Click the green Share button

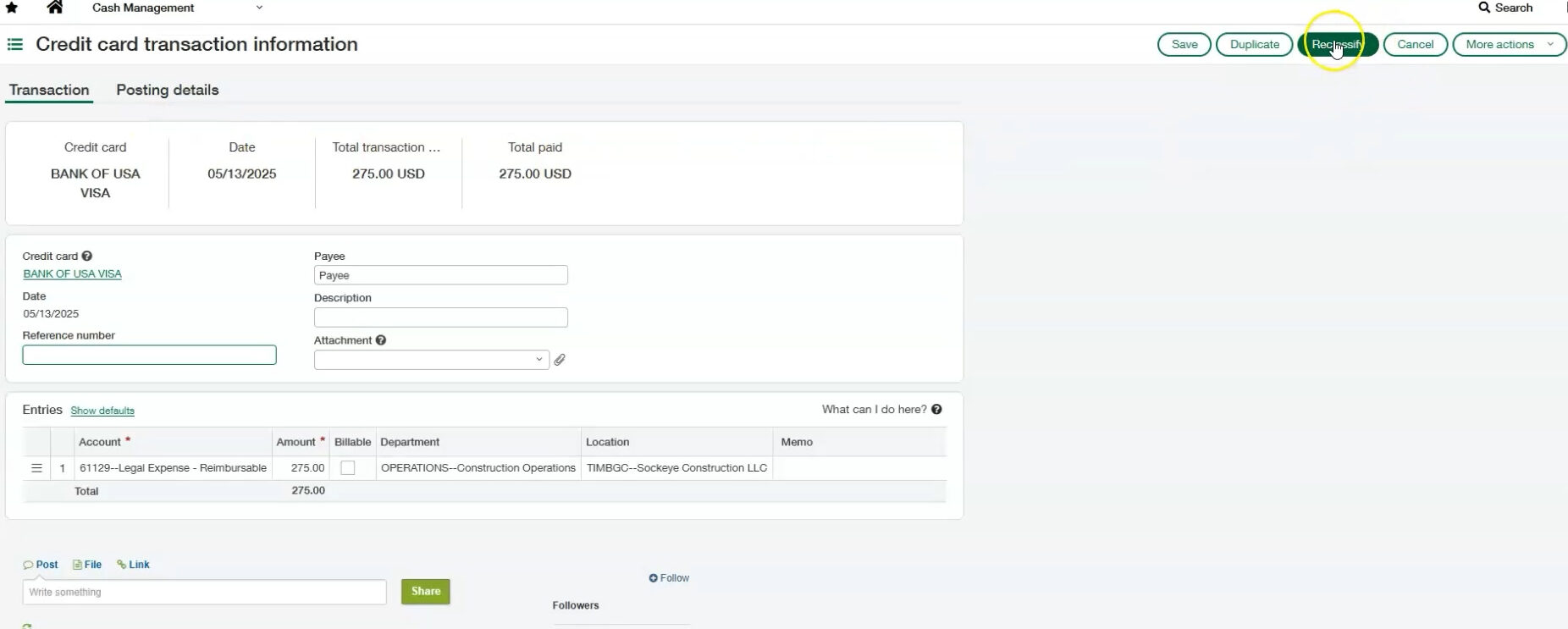pos(425,592)
